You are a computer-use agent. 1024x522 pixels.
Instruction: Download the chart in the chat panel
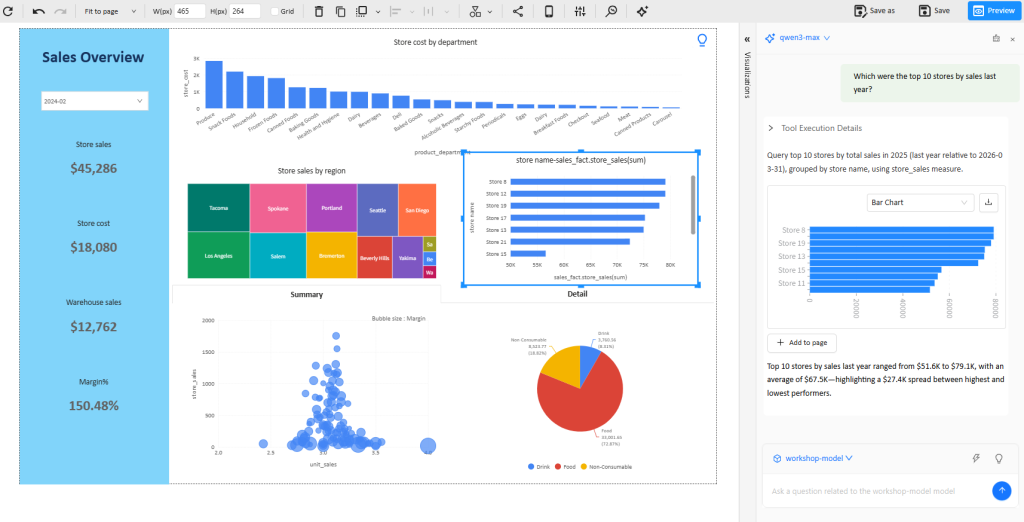(989, 203)
